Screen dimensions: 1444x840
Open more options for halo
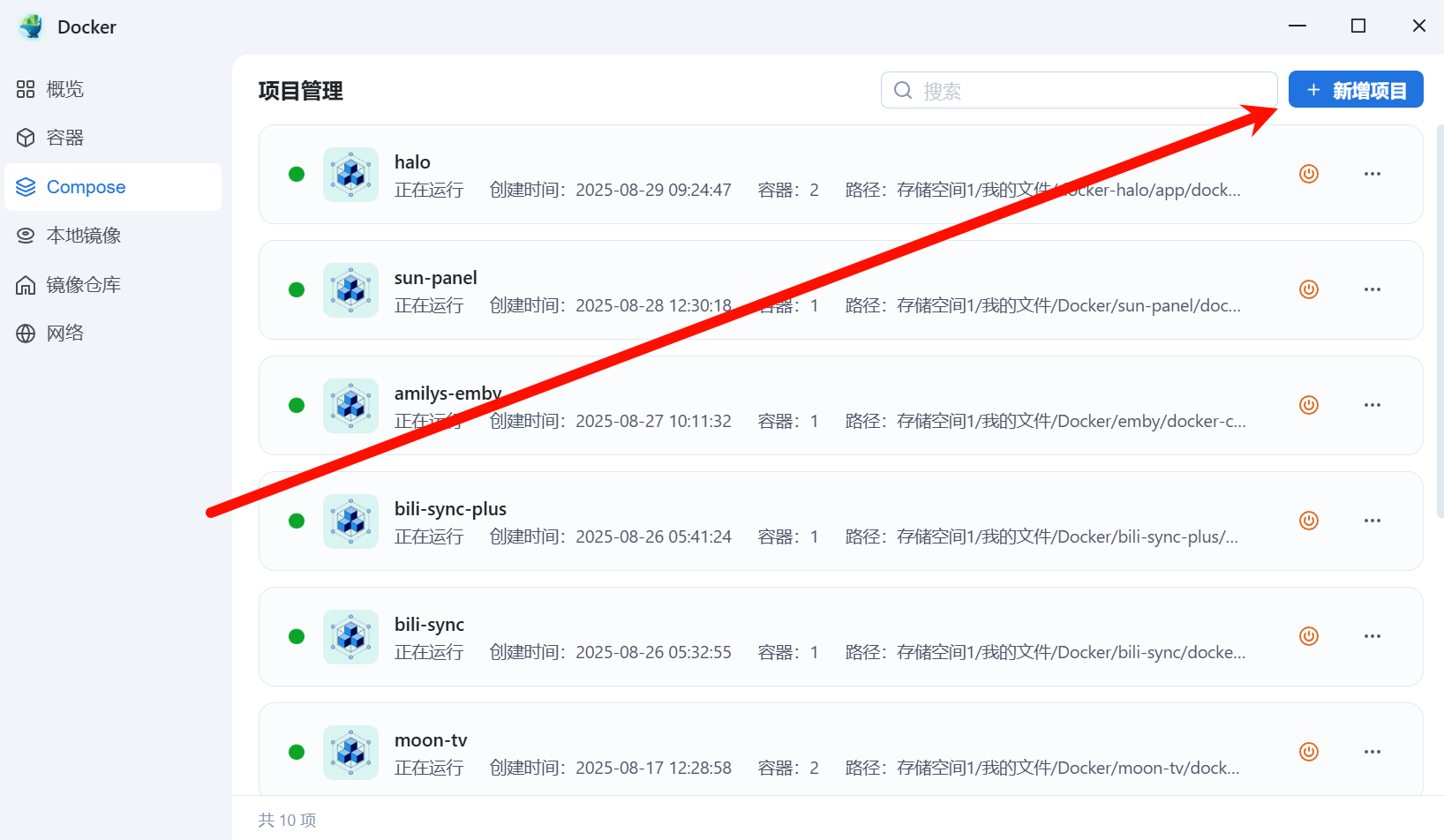[1373, 174]
